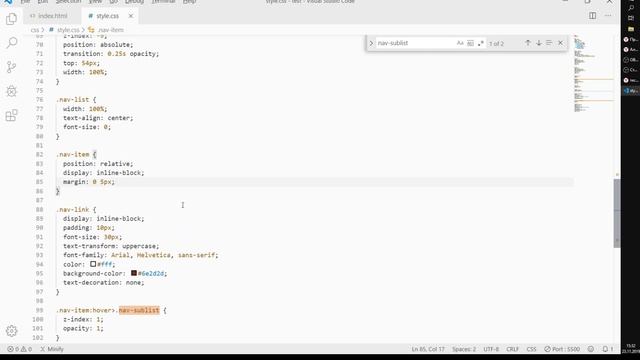Image resolution: width=640 pixels, height=360 pixels.
Task: Open the Debug menu
Action: click(134, 2)
